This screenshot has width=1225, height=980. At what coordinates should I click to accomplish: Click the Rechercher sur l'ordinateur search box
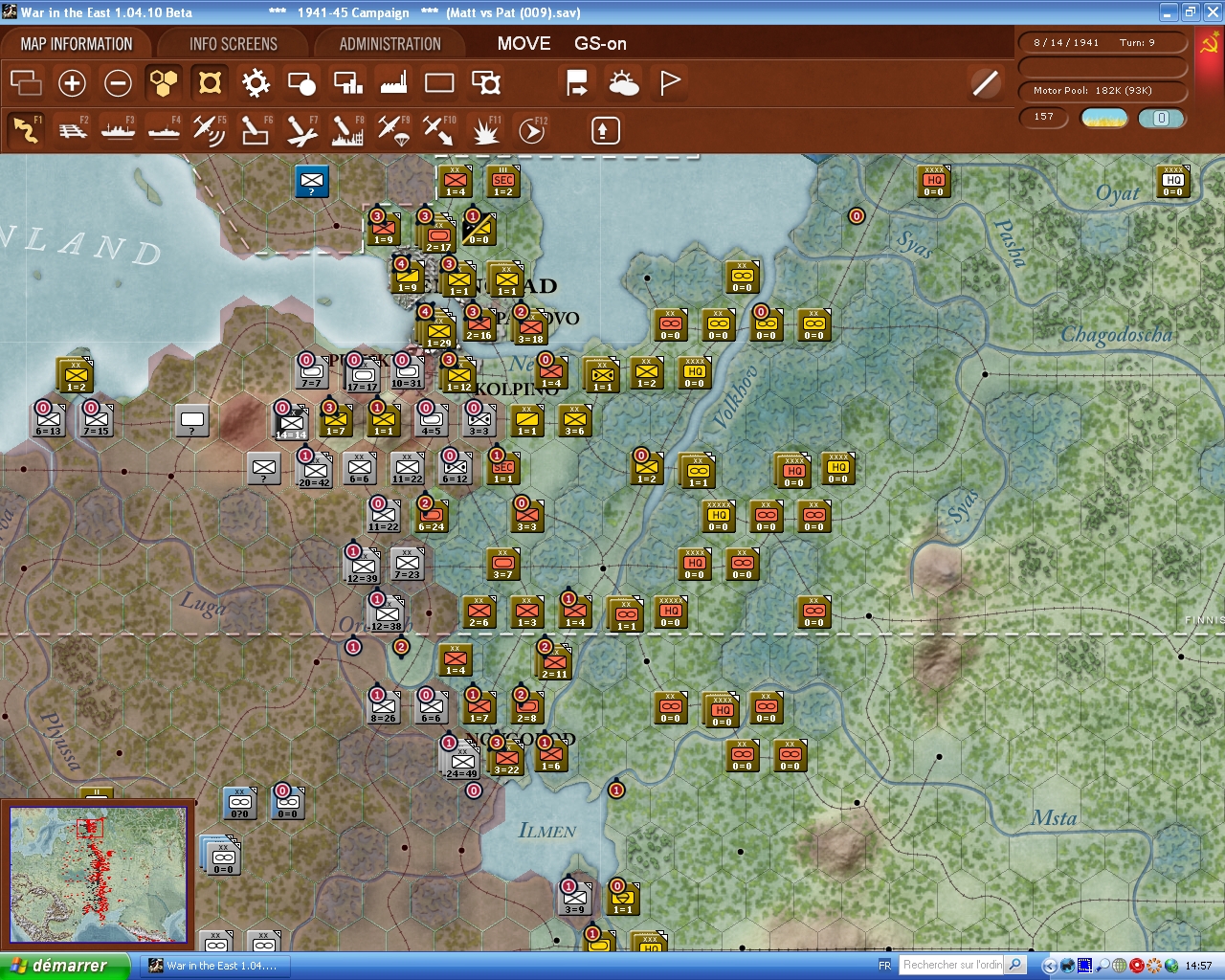(x=953, y=965)
